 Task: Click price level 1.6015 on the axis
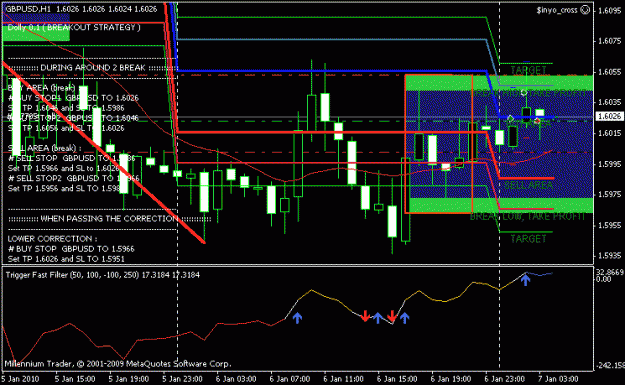tap(610, 133)
